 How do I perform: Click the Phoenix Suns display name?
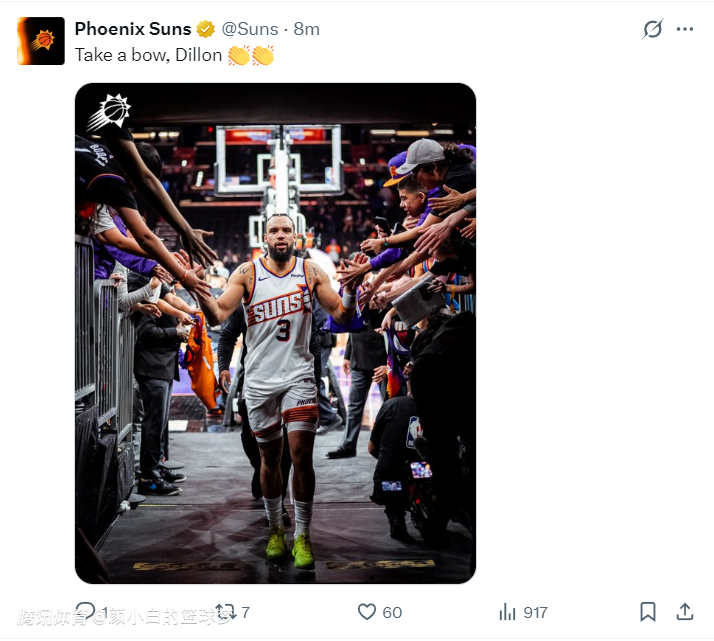pos(132,29)
